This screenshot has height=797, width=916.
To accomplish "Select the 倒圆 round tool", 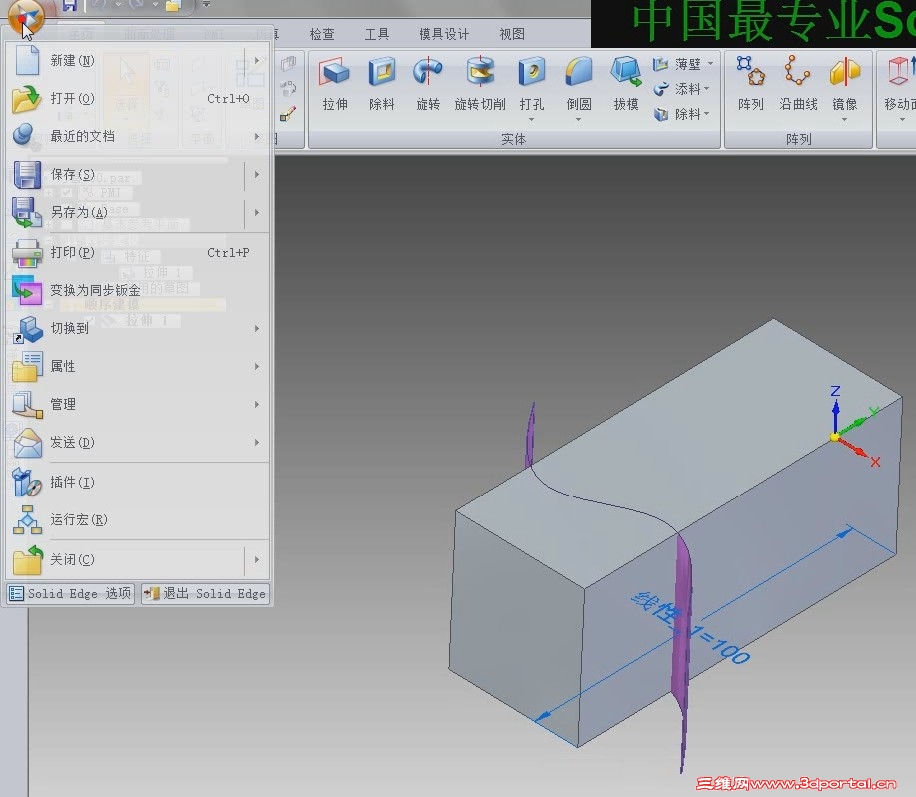I will pyautogui.click(x=579, y=84).
